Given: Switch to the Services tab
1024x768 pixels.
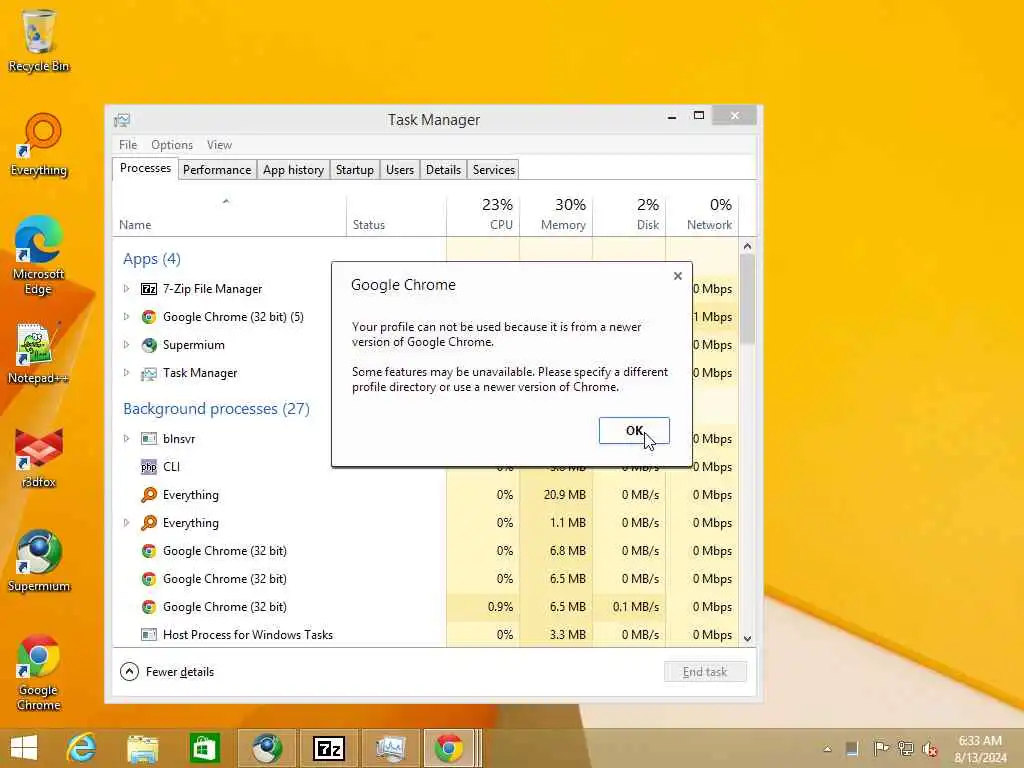Looking at the screenshot, I should point(494,170).
